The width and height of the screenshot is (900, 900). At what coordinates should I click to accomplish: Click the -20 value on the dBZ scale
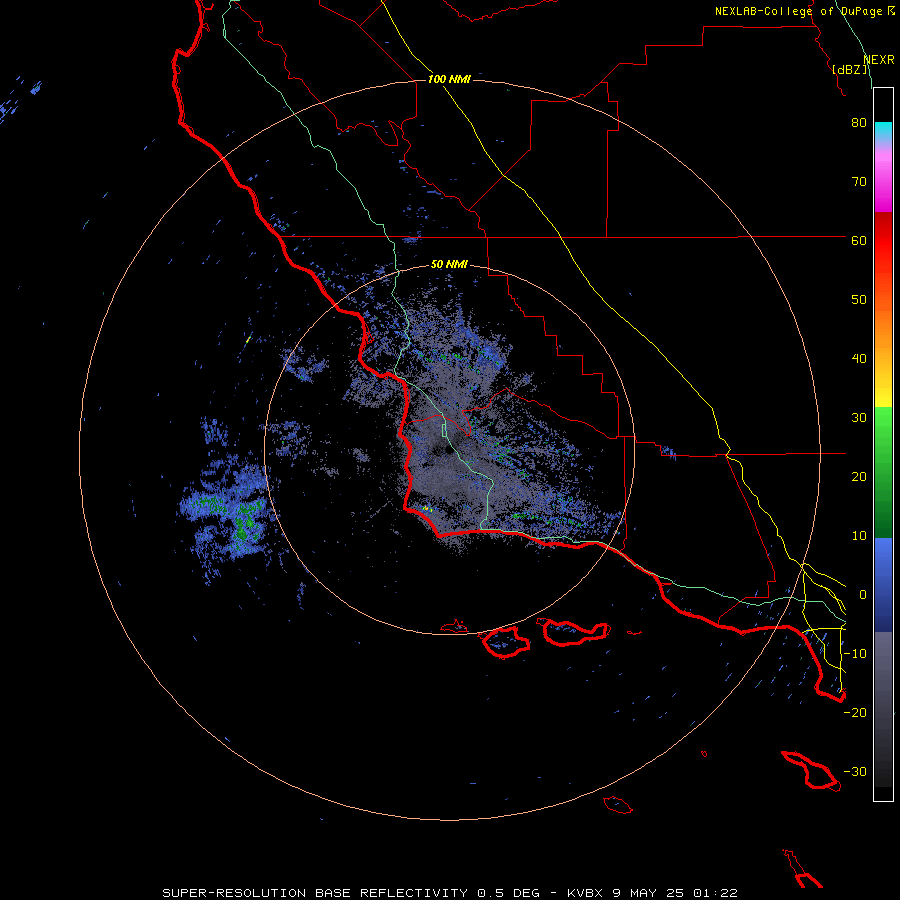(x=855, y=712)
